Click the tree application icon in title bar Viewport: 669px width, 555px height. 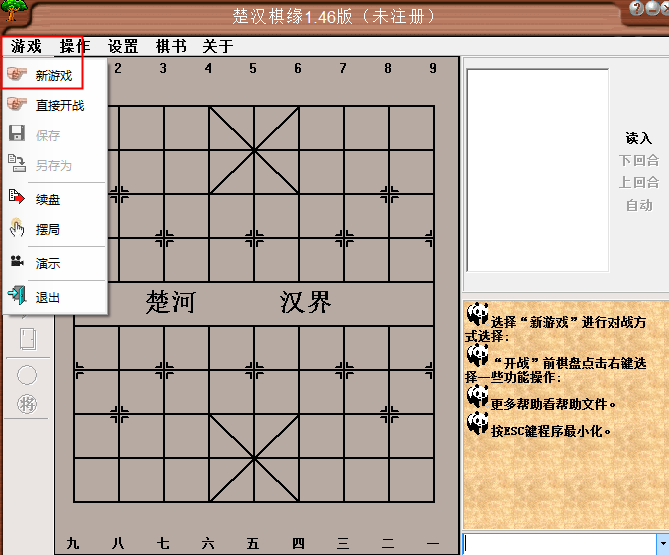click(x=12, y=10)
